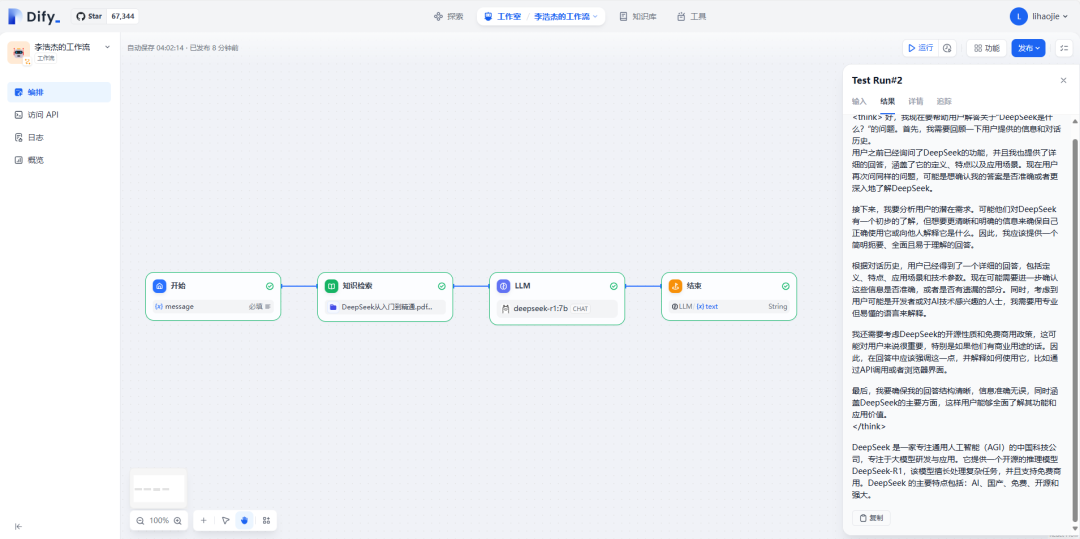Open the checklist icon in the toolbar
The height and width of the screenshot is (539, 1080).
click(1064, 48)
